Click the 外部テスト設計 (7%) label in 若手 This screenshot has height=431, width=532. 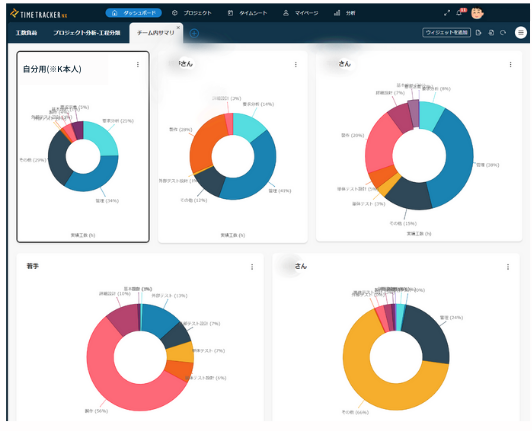point(201,323)
